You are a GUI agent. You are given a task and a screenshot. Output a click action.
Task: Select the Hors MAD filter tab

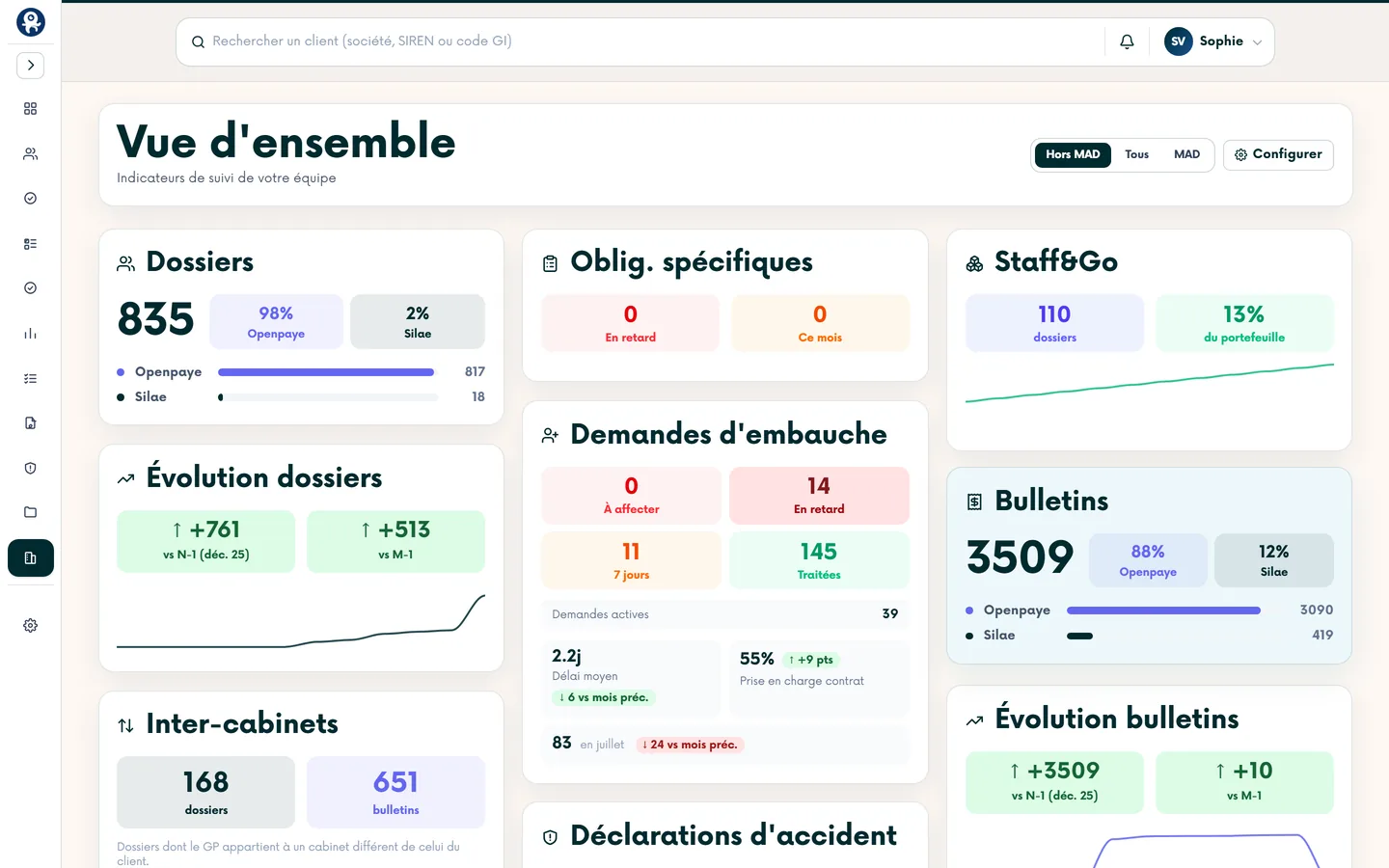(1073, 154)
